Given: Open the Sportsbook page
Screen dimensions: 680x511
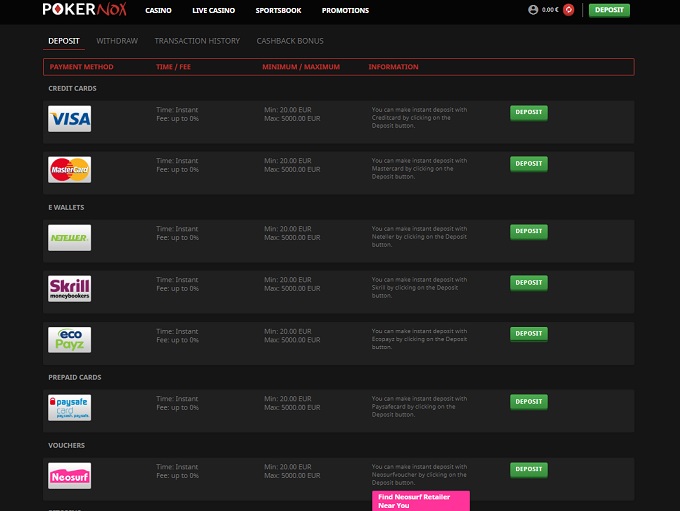Looking at the screenshot, I should click(280, 11).
